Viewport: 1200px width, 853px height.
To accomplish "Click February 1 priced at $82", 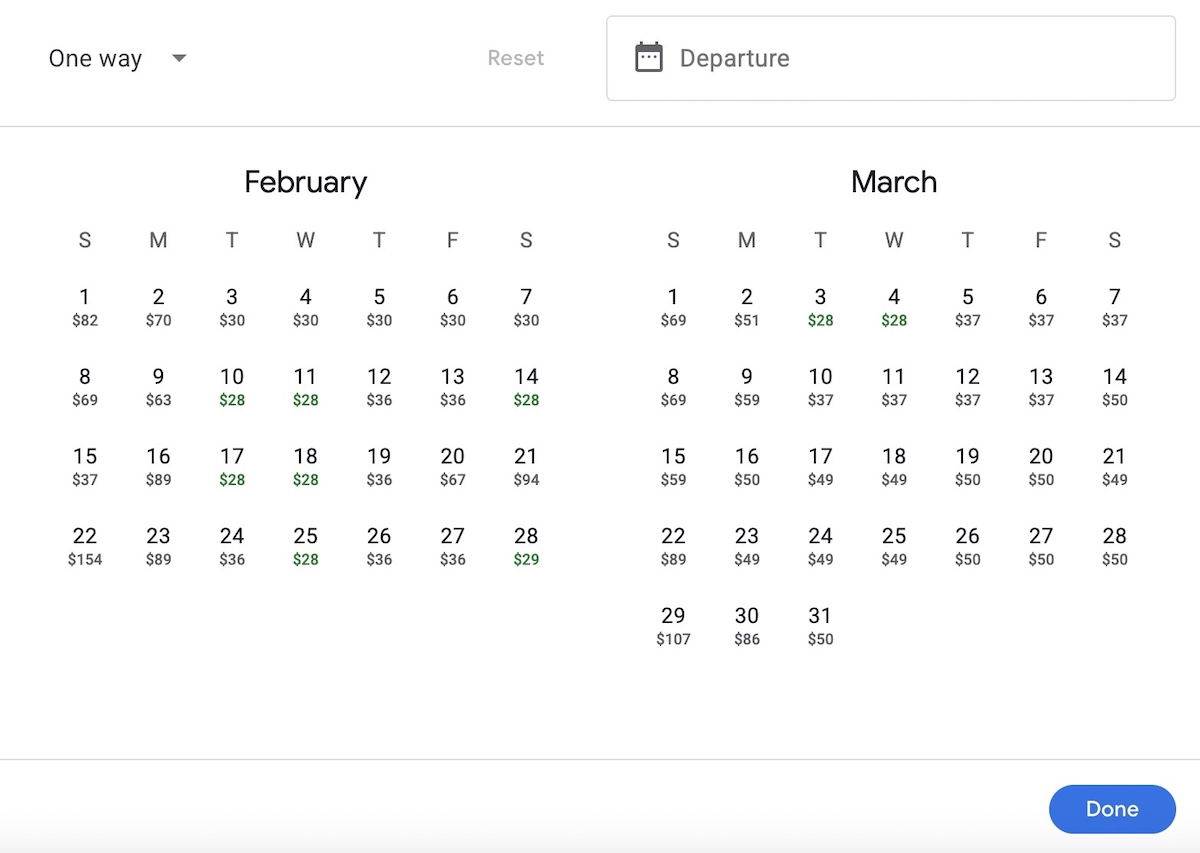I will point(85,307).
